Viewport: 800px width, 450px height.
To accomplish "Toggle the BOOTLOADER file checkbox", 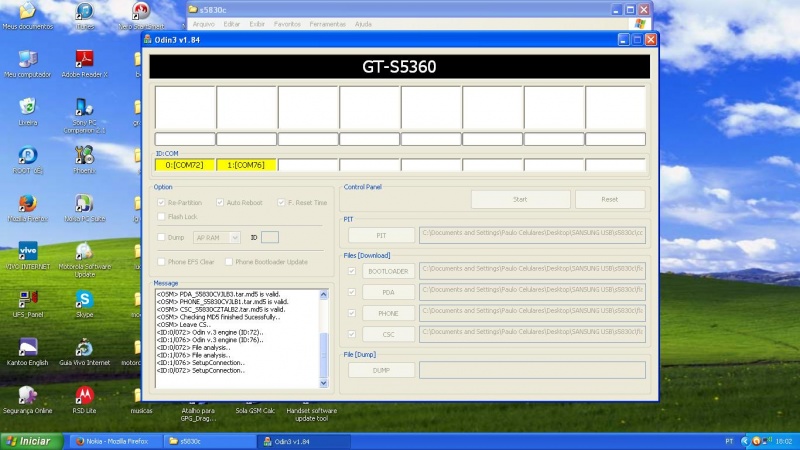I will (352, 271).
